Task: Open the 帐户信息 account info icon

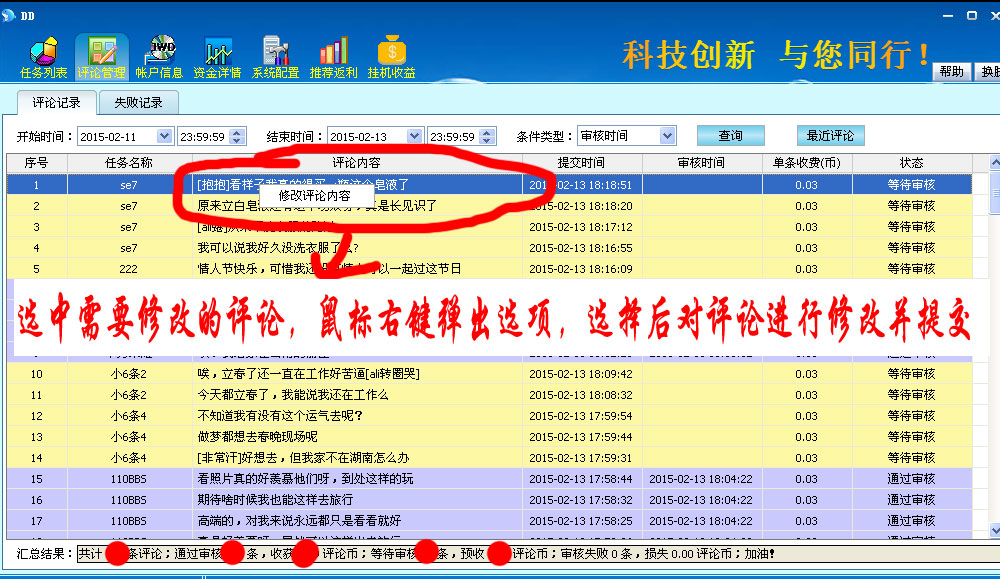Action: click(x=159, y=59)
